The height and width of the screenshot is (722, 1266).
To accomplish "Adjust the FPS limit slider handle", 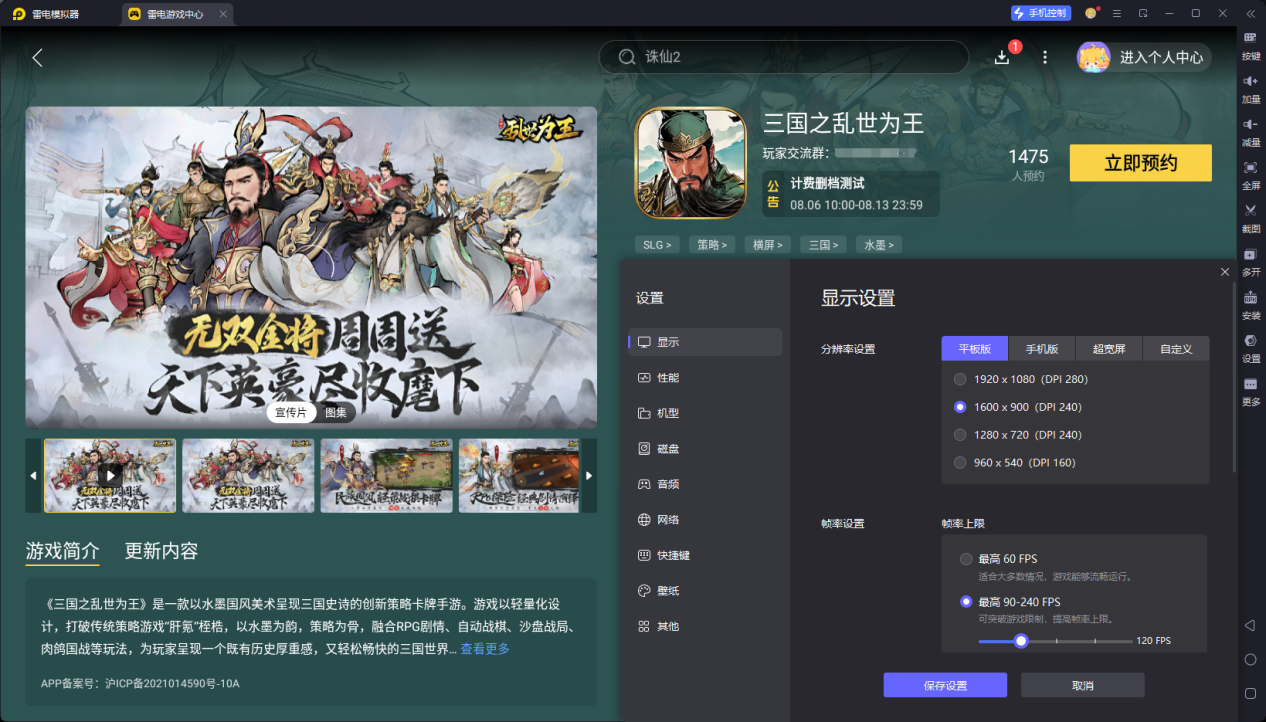I will coord(1021,641).
